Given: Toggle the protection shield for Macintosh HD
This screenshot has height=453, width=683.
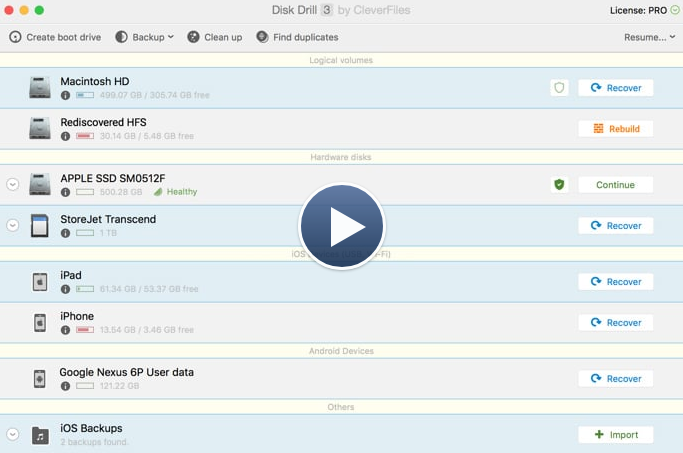Looking at the screenshot, I should [x=559, y=88].
